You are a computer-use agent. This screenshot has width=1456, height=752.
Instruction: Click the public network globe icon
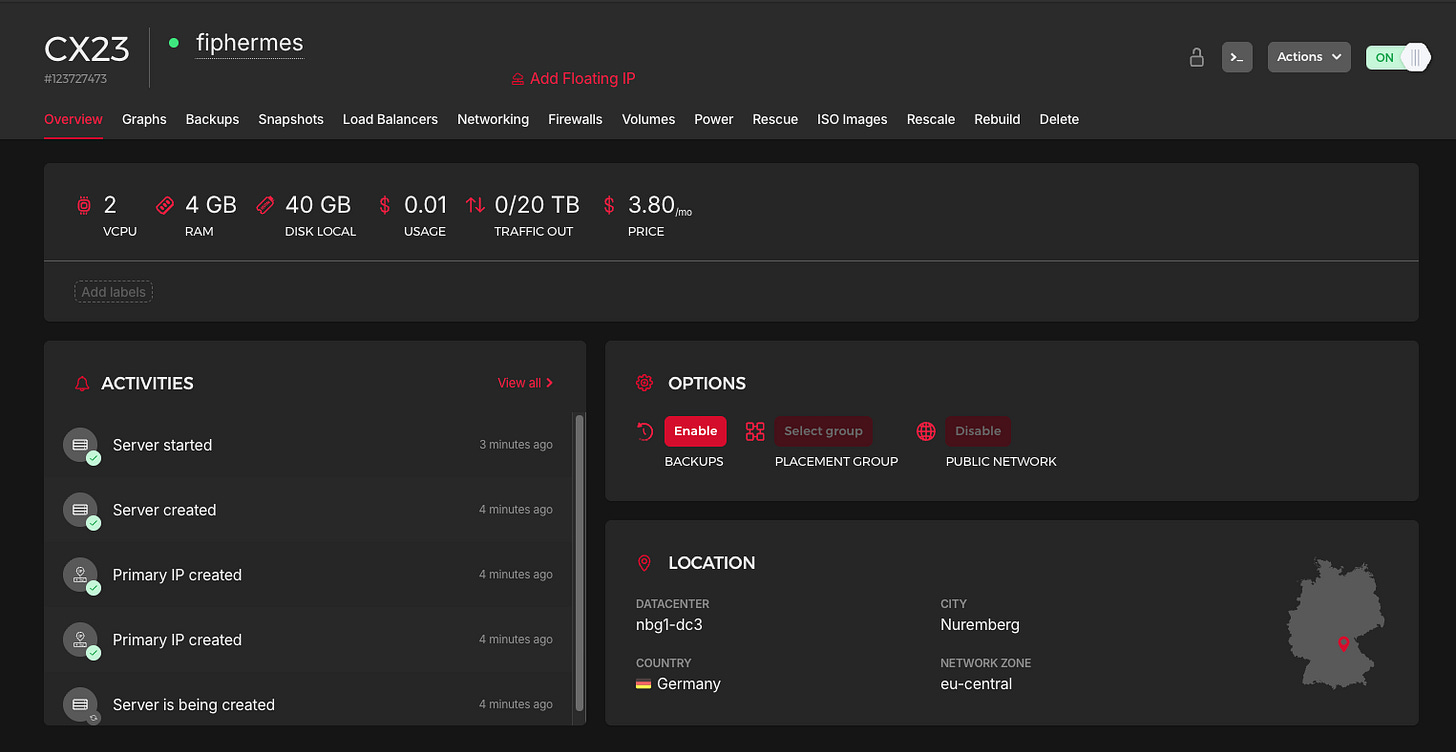[x=926, y=431]
